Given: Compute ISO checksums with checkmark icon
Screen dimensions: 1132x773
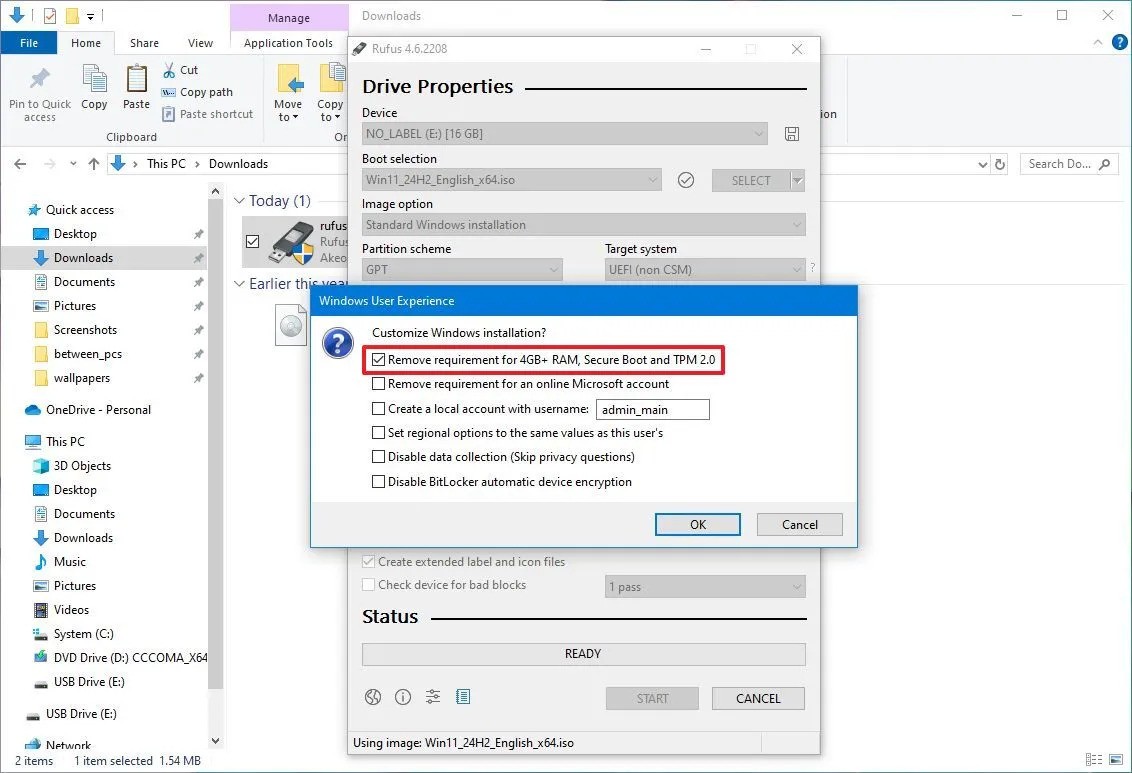Looking at the screenshot, I should point(686,180).
